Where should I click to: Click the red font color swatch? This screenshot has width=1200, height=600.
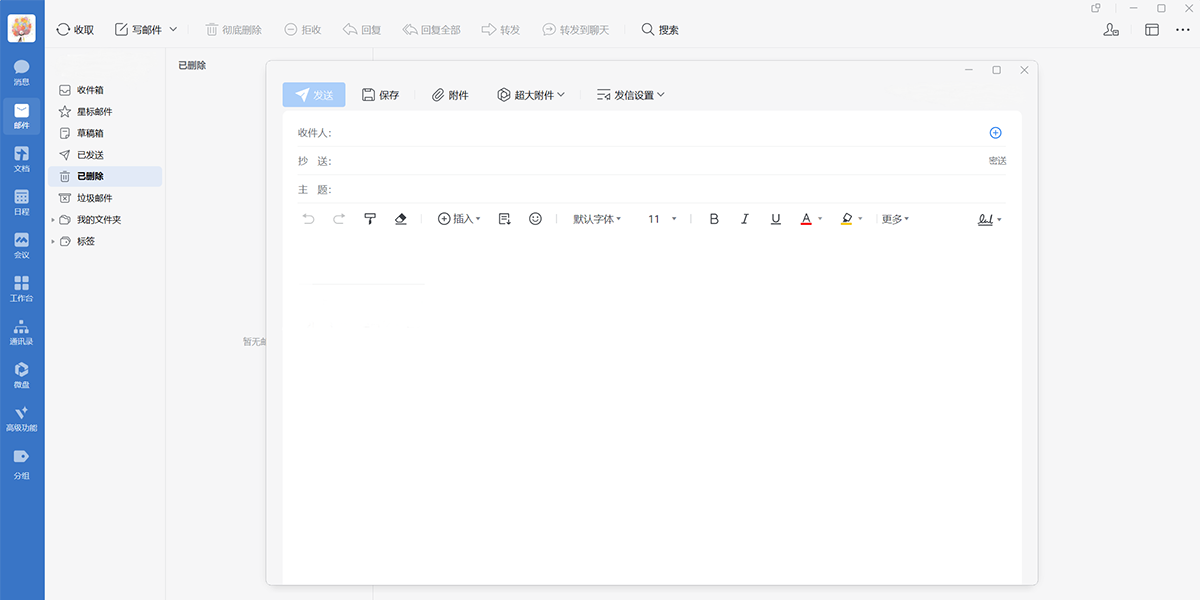(x=806, y=219)
